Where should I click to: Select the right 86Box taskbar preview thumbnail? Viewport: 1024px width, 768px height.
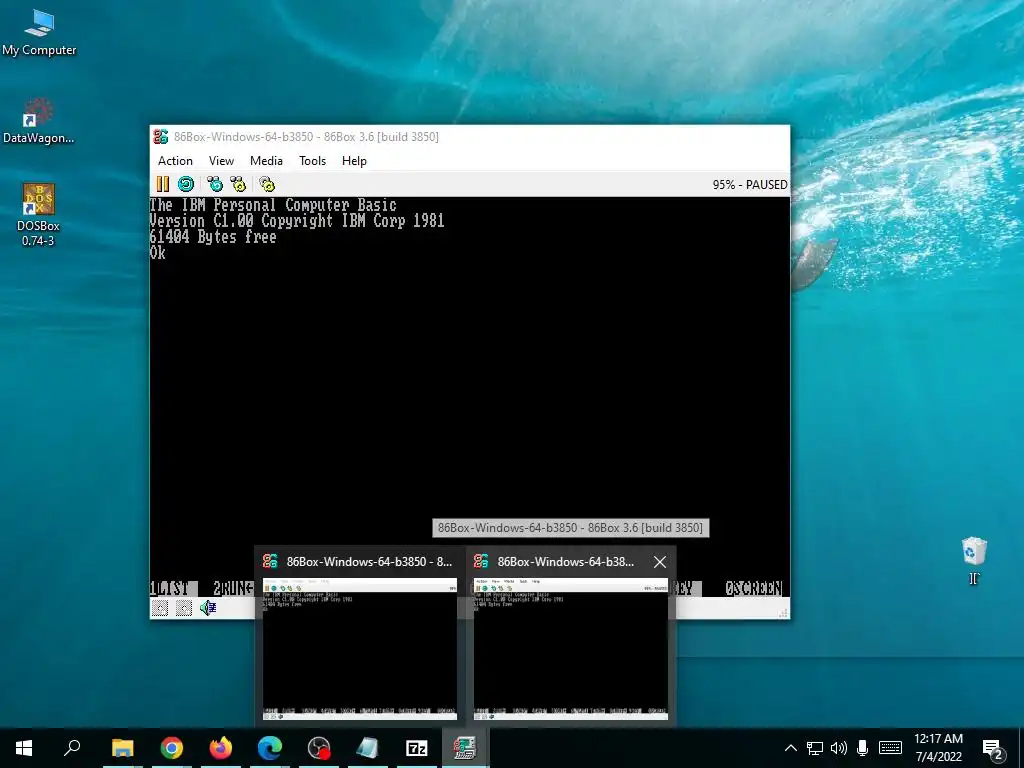coord(571,649)
